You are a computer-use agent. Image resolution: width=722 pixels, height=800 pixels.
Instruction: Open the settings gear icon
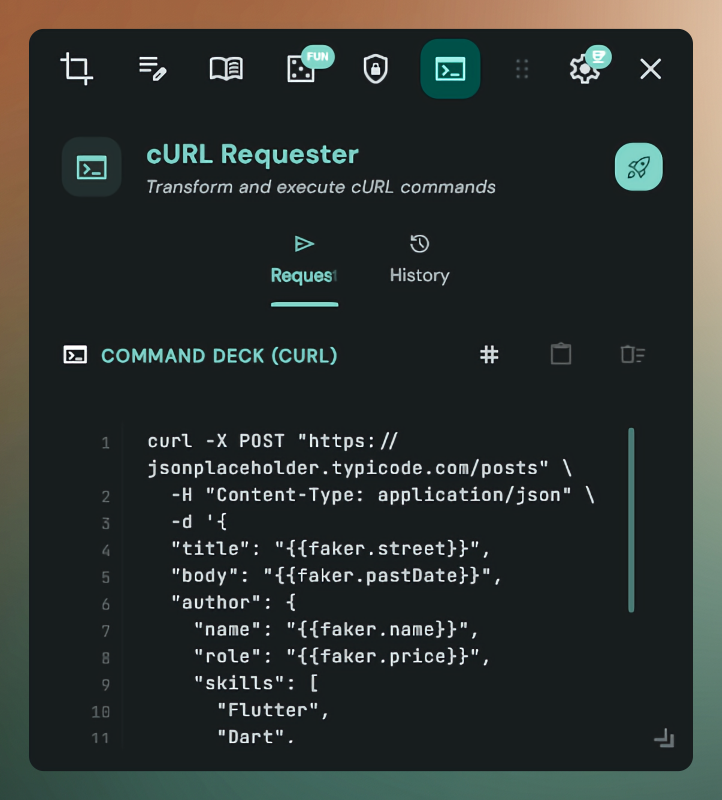pyautogui.click(x=584, y=70)
